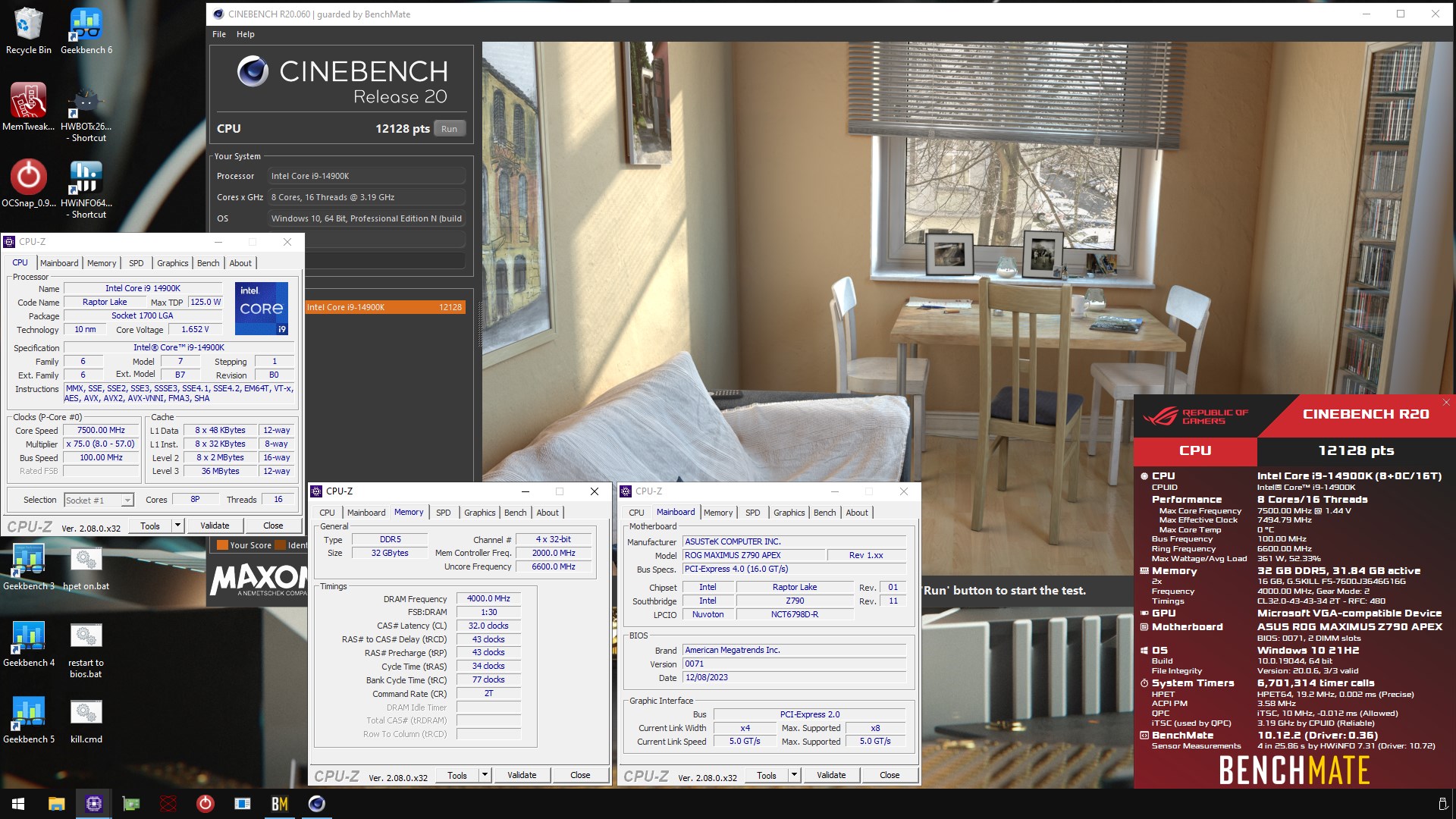
Task: Select CPU tab in CPU-Z Memory window
Action: [x=327, y=513]
